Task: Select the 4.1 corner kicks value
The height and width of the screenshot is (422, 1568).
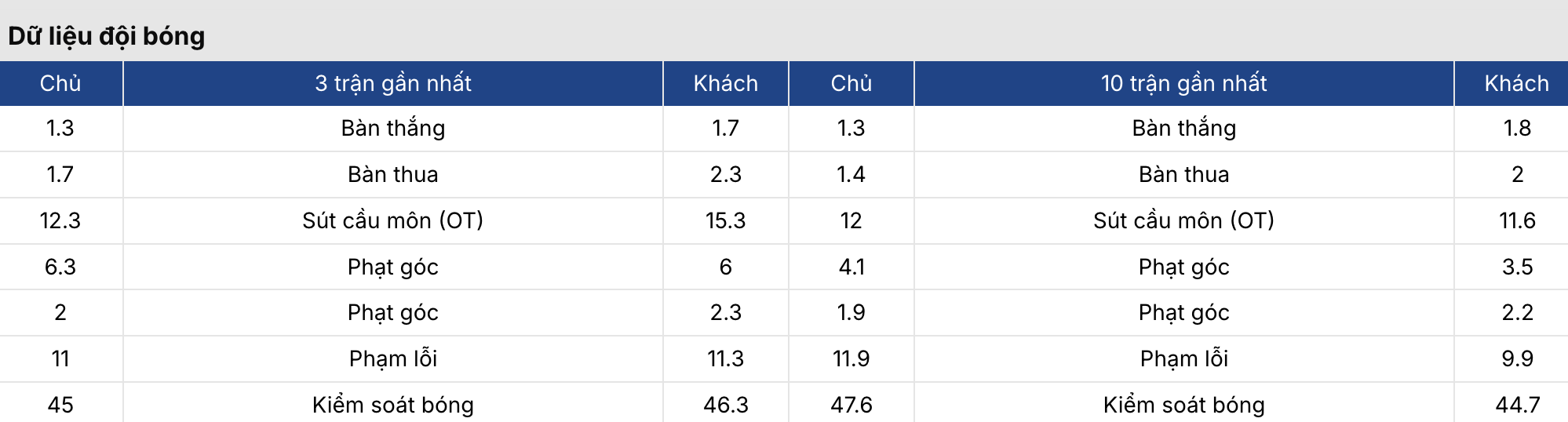Action: pyautogui.click(x=851, y=267)
